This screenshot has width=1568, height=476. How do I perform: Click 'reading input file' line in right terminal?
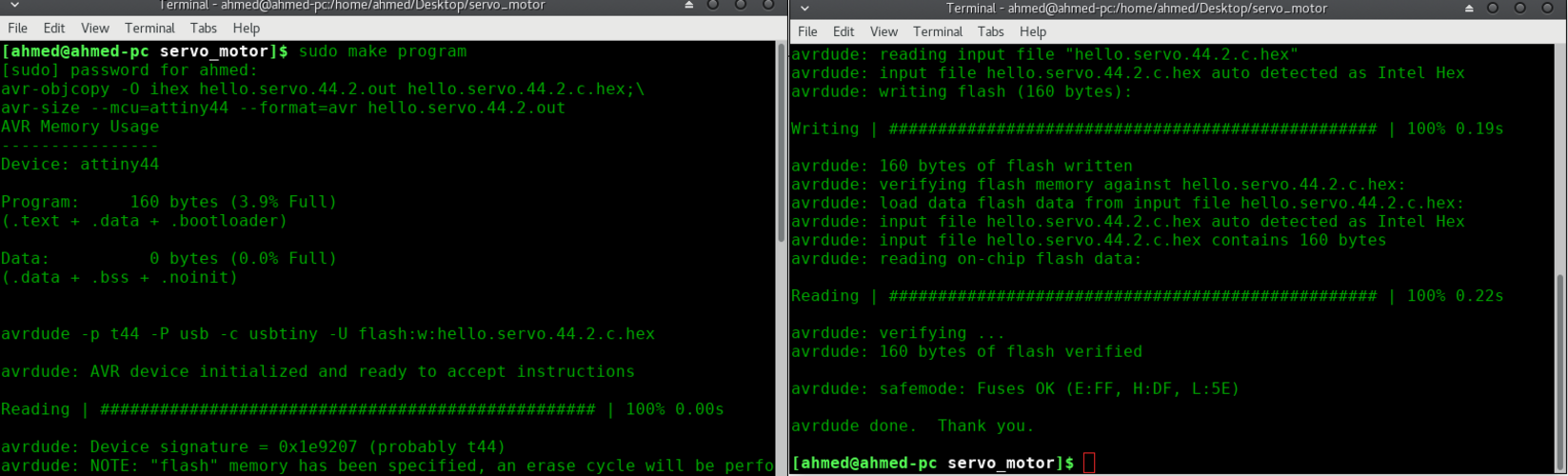click(x=1044, y=54)
